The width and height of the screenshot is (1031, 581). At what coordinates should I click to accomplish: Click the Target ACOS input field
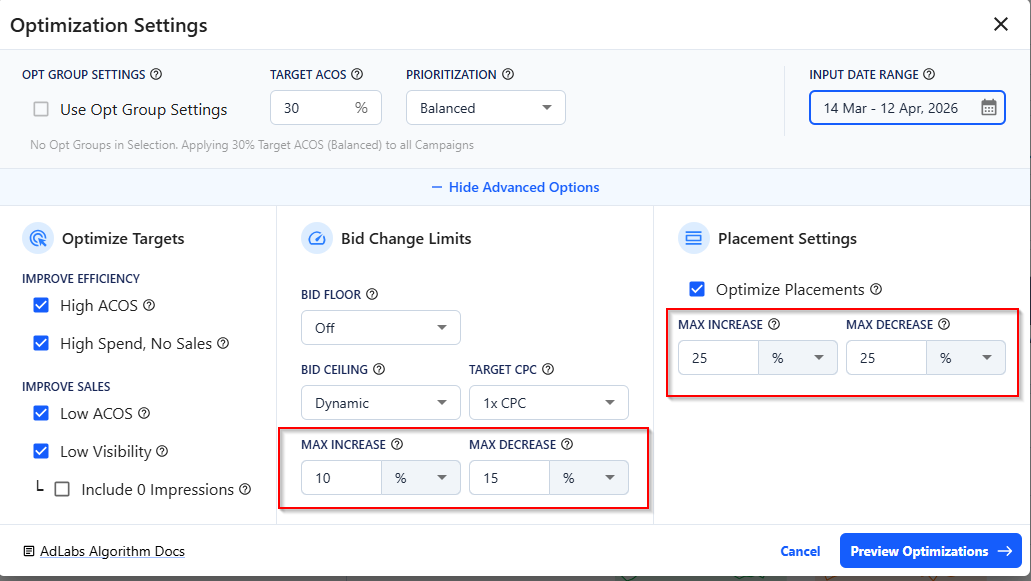tap(312, 108)
